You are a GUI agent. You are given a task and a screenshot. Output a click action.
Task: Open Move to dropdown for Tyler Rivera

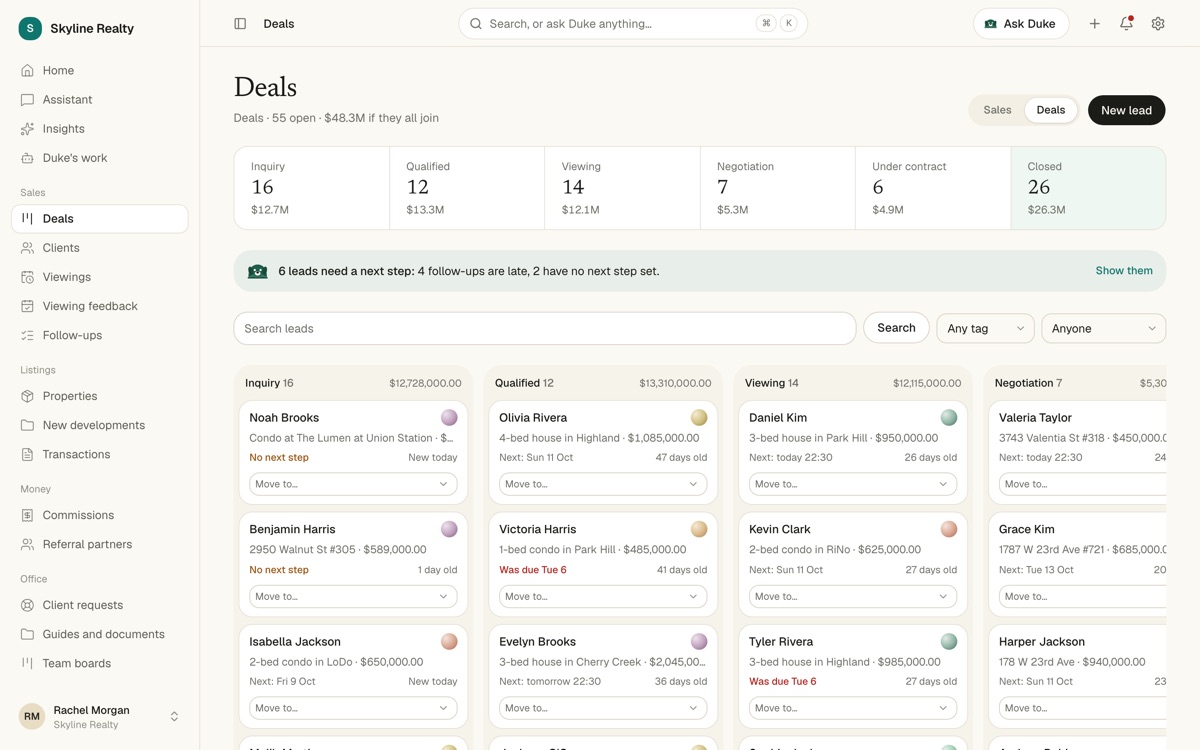pyautogui.click(x=853, y=708)
